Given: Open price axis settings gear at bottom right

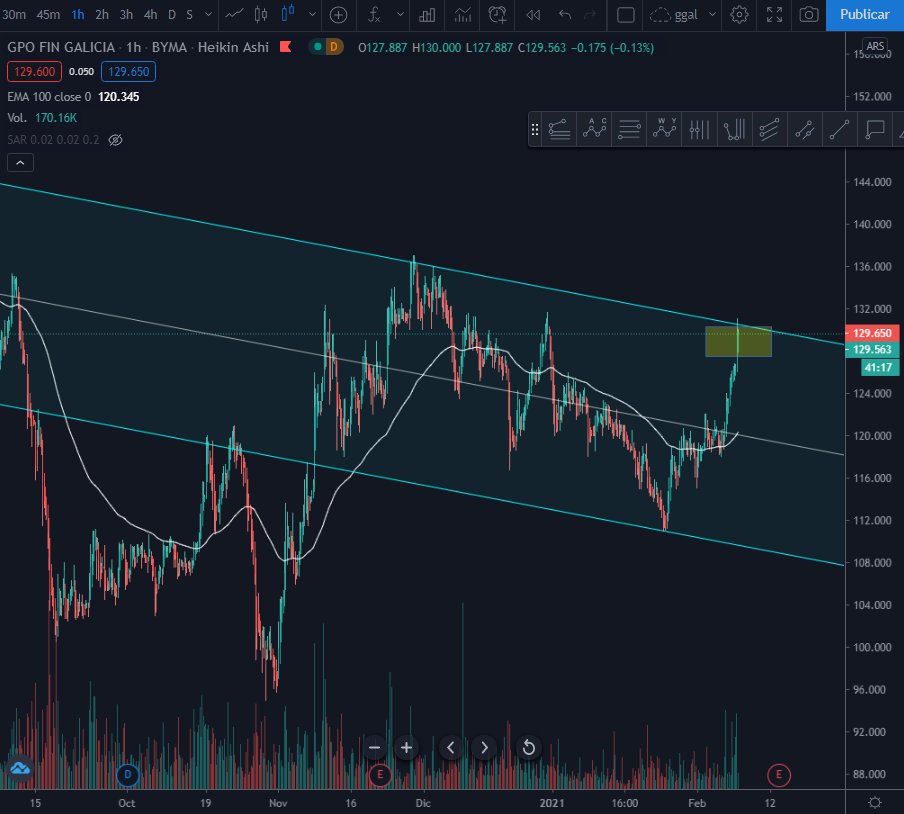Looking at the screenshot, I should pos(875,802).
